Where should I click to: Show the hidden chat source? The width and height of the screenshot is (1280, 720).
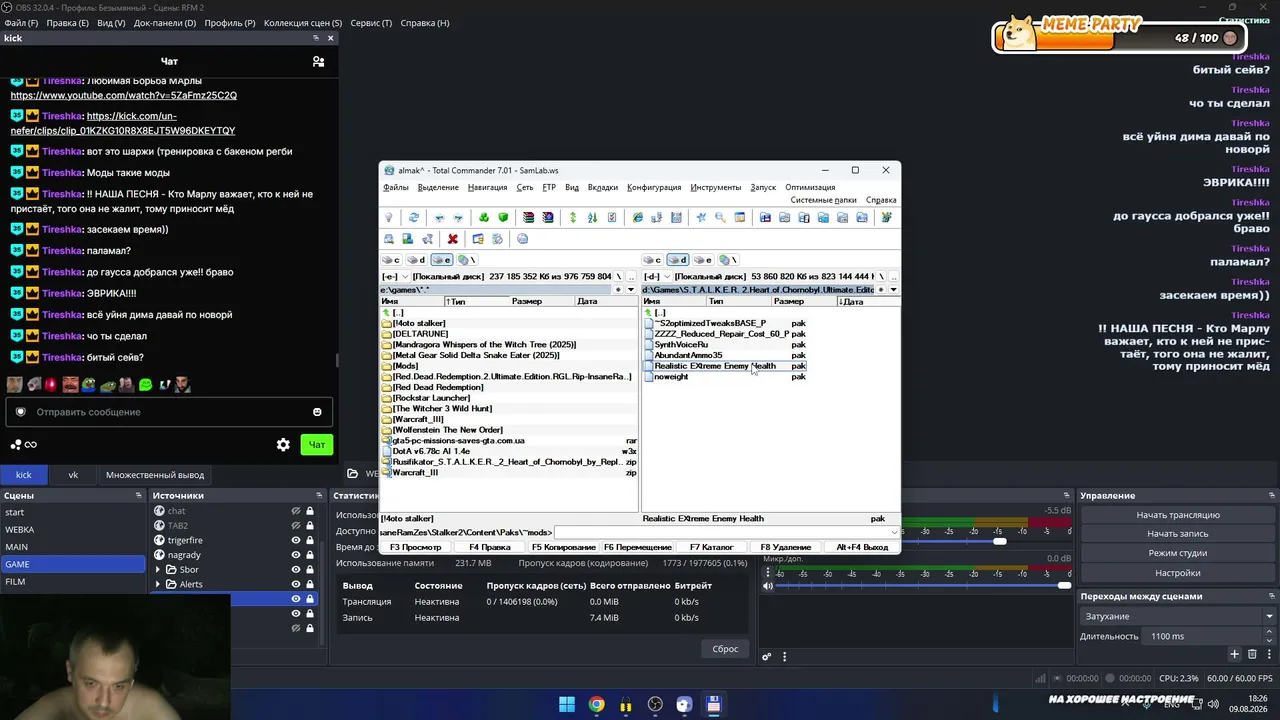(x=296, y=511)
